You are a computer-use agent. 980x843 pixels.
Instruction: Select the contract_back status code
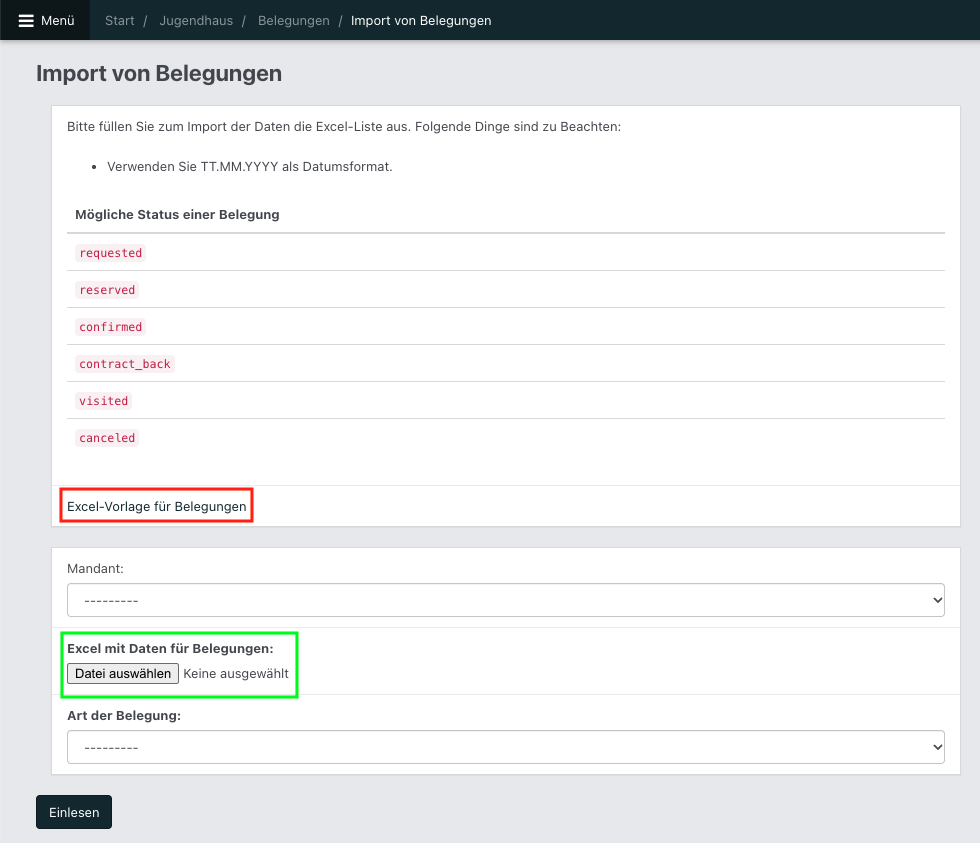point(124,364)
